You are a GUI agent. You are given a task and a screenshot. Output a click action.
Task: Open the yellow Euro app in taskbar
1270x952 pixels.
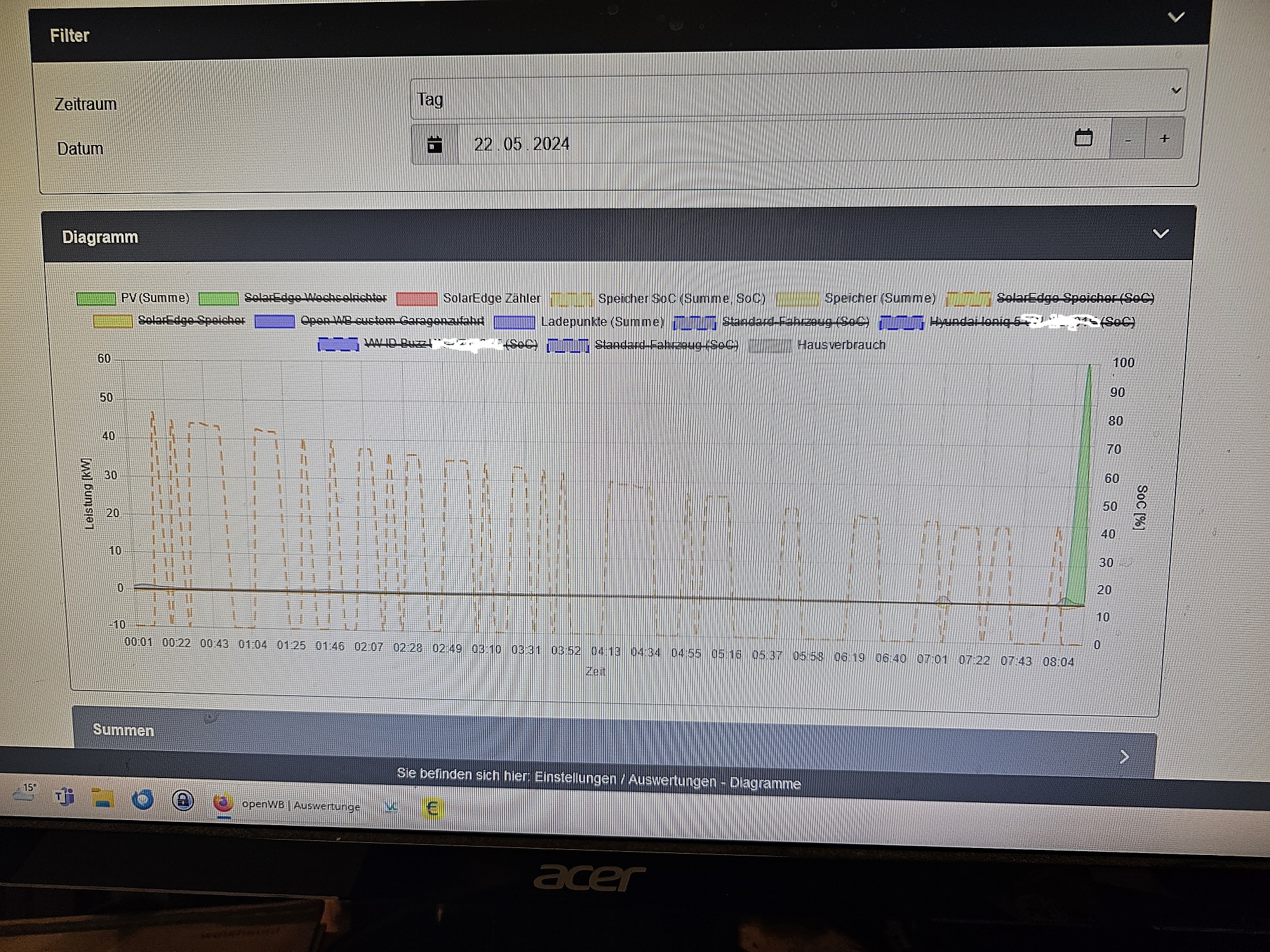432,808
